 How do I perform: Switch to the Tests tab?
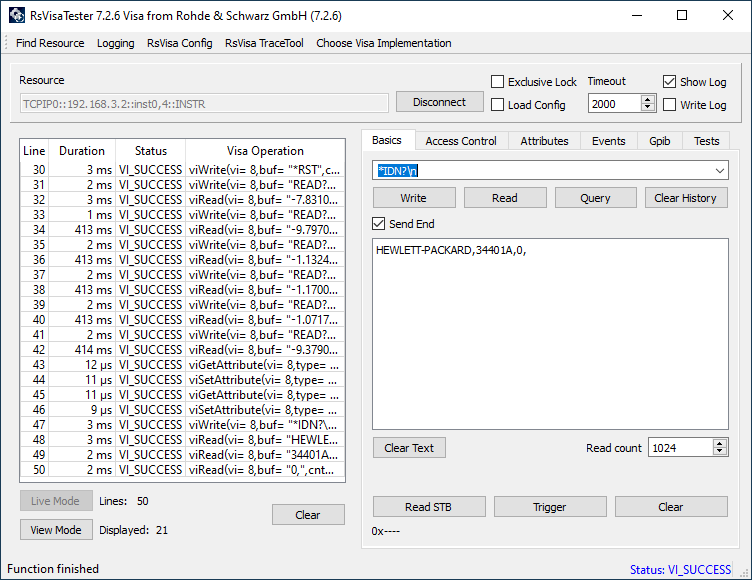706,141
